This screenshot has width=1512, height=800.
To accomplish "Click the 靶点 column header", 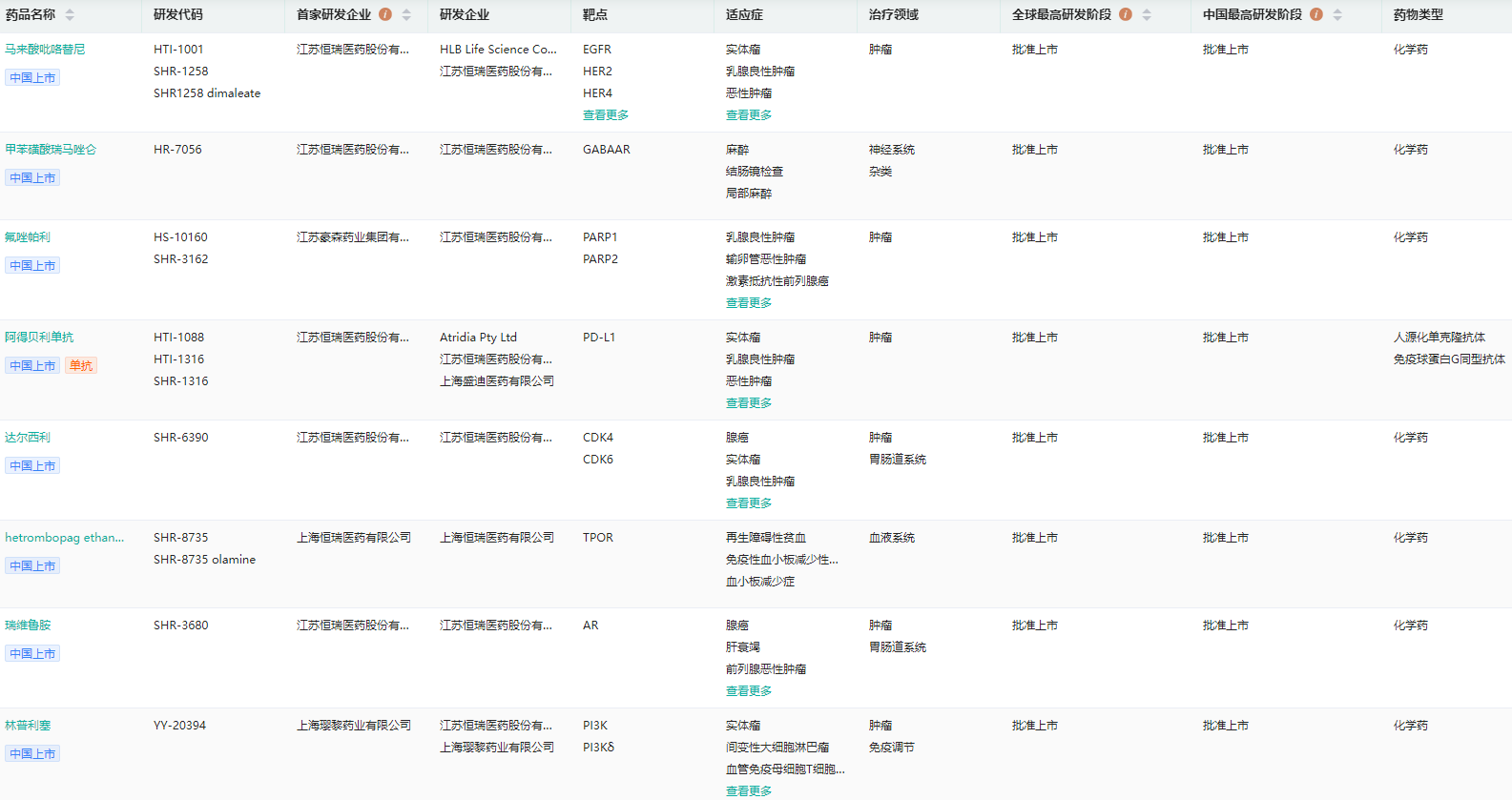I will (595, 15).
